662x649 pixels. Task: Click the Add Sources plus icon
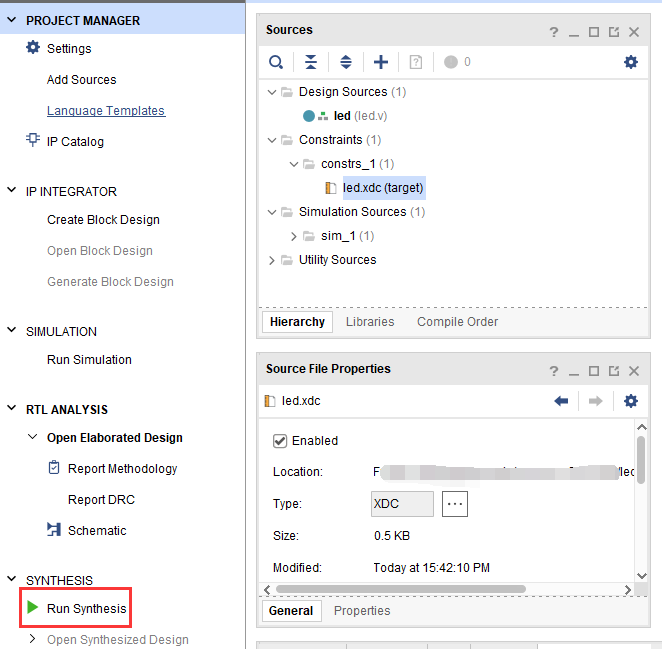coord(381,62)
